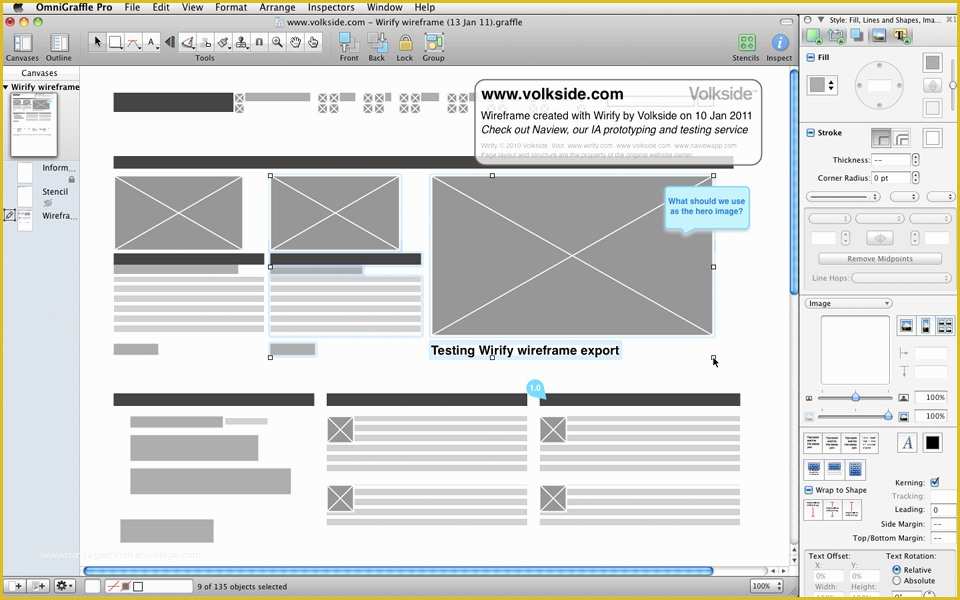Open the Image section dropdown
Image resolution: width=960 pixels, height=600 pixels.
(848, 304)
